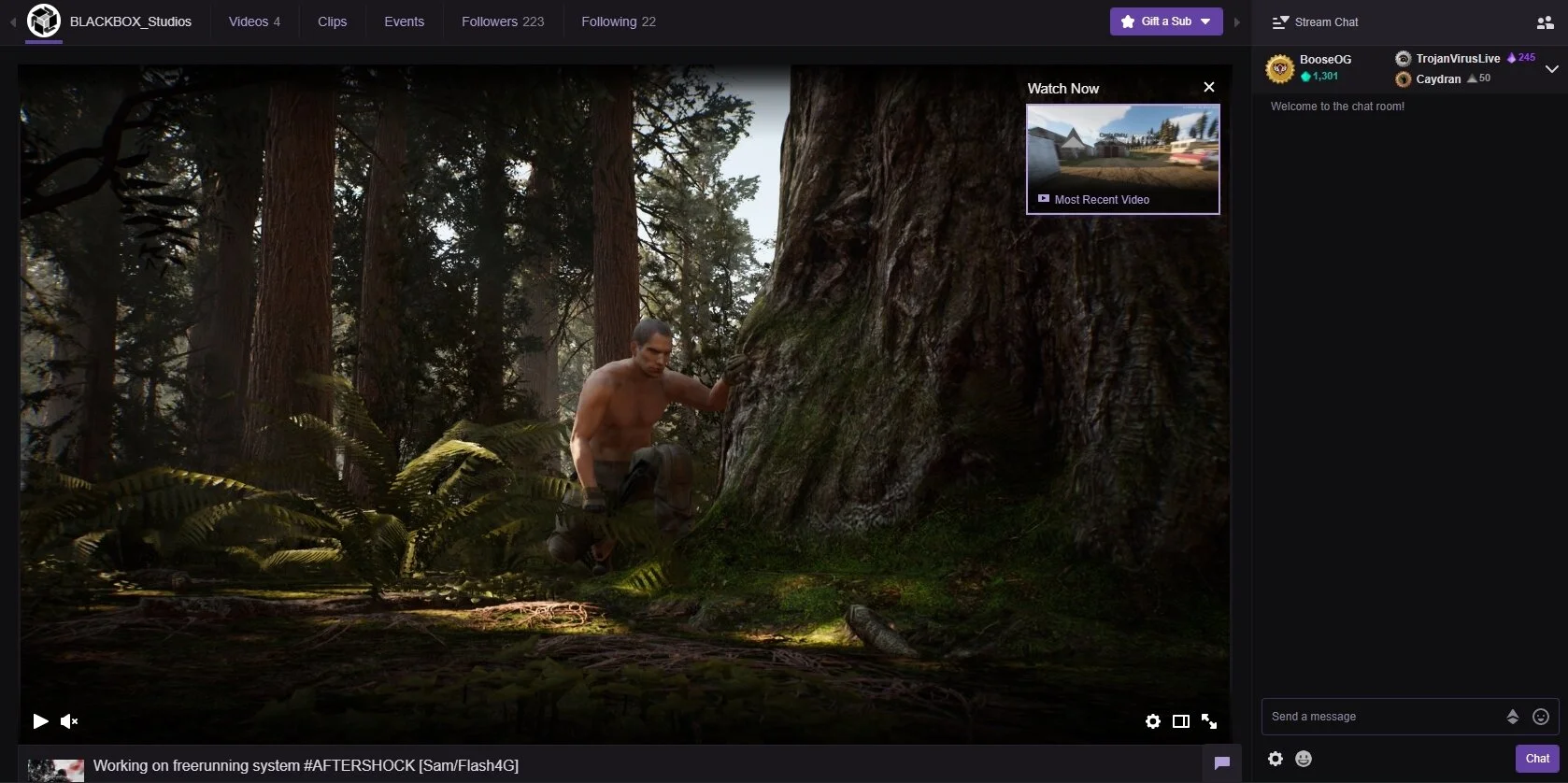
Task: Click TrojanVirusLive's 245 gift count
Action: 1521,58
